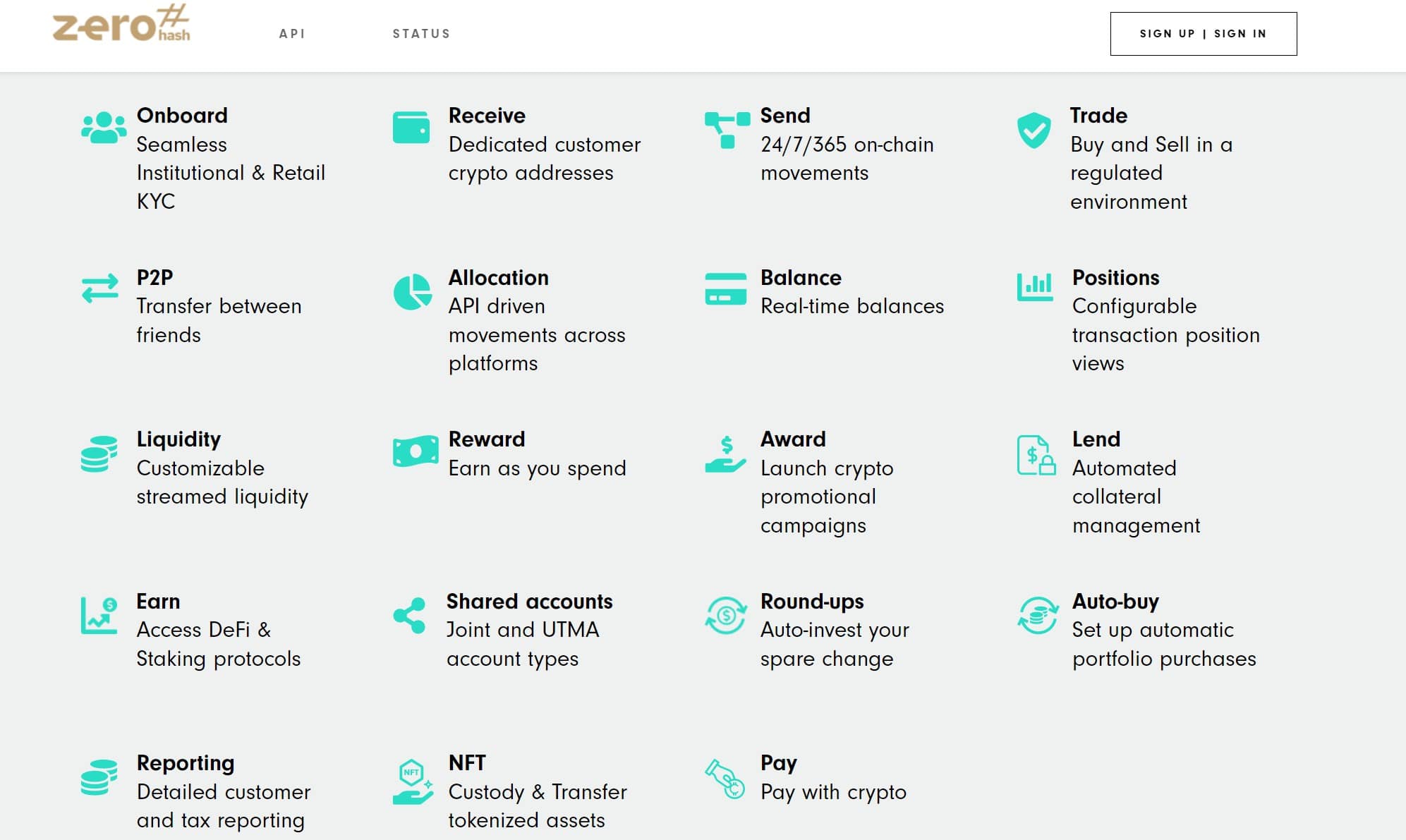Click the Positions bar chart icon
This screenshot has width=1406, height=840.
point(1035,287)
